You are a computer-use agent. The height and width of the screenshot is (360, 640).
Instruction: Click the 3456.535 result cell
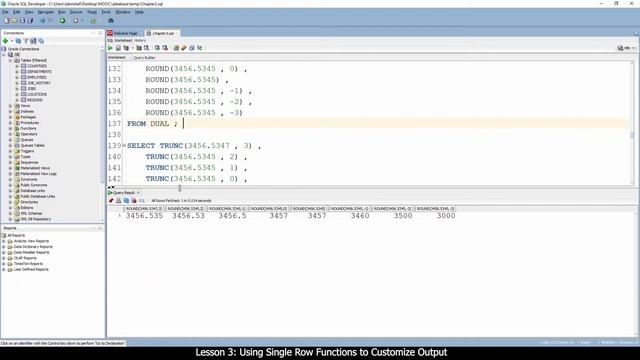144,216
